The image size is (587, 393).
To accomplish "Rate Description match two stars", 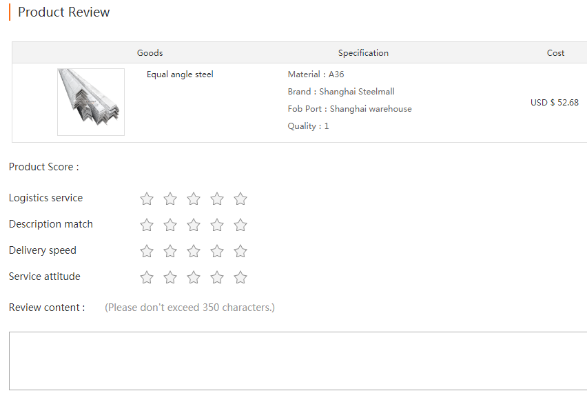I will (170, 225).
